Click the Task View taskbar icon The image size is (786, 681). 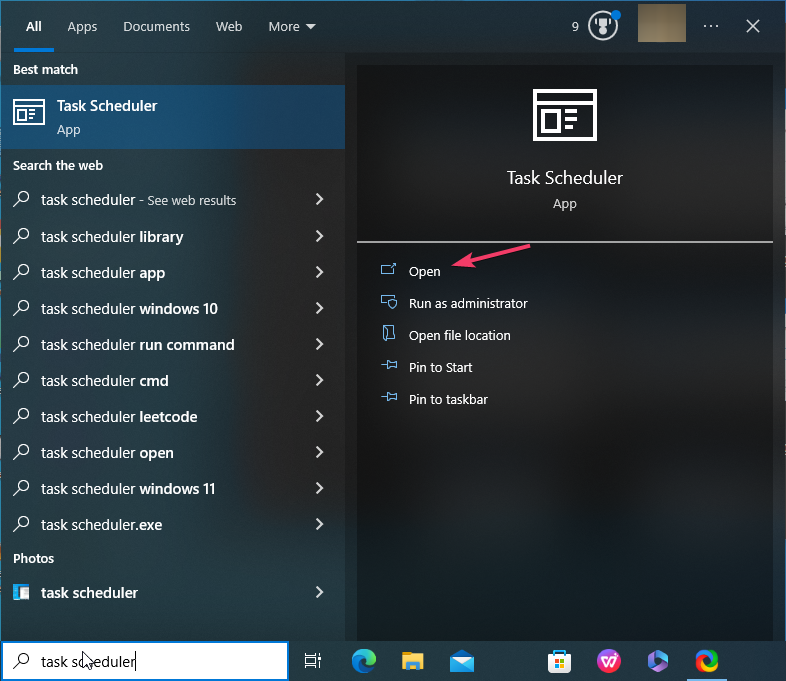313,661
